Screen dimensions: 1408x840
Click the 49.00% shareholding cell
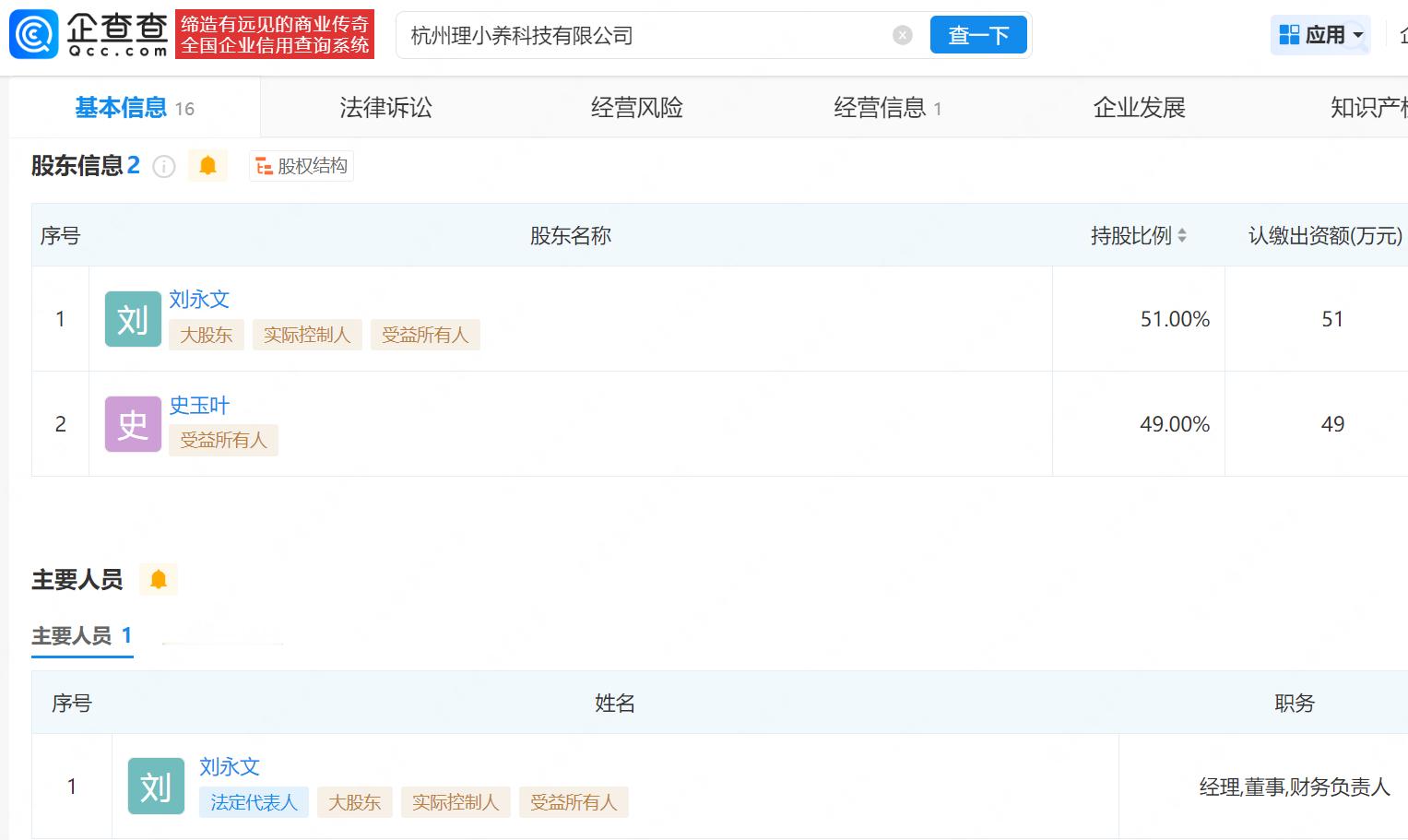point(1139,424)
